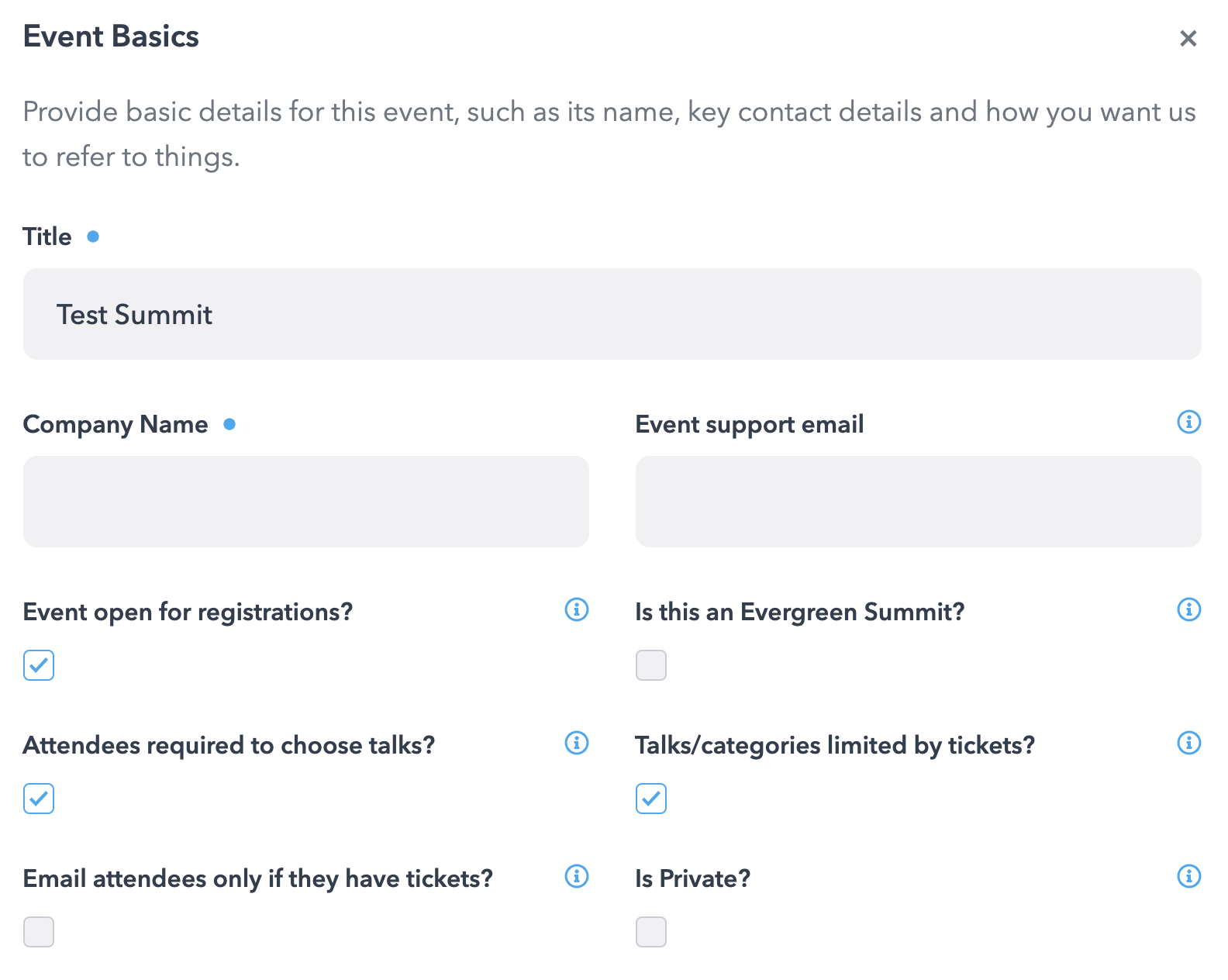Check the Is Private checkbox
Viewport: 1228px width, 980px height.
pos(651,932)
